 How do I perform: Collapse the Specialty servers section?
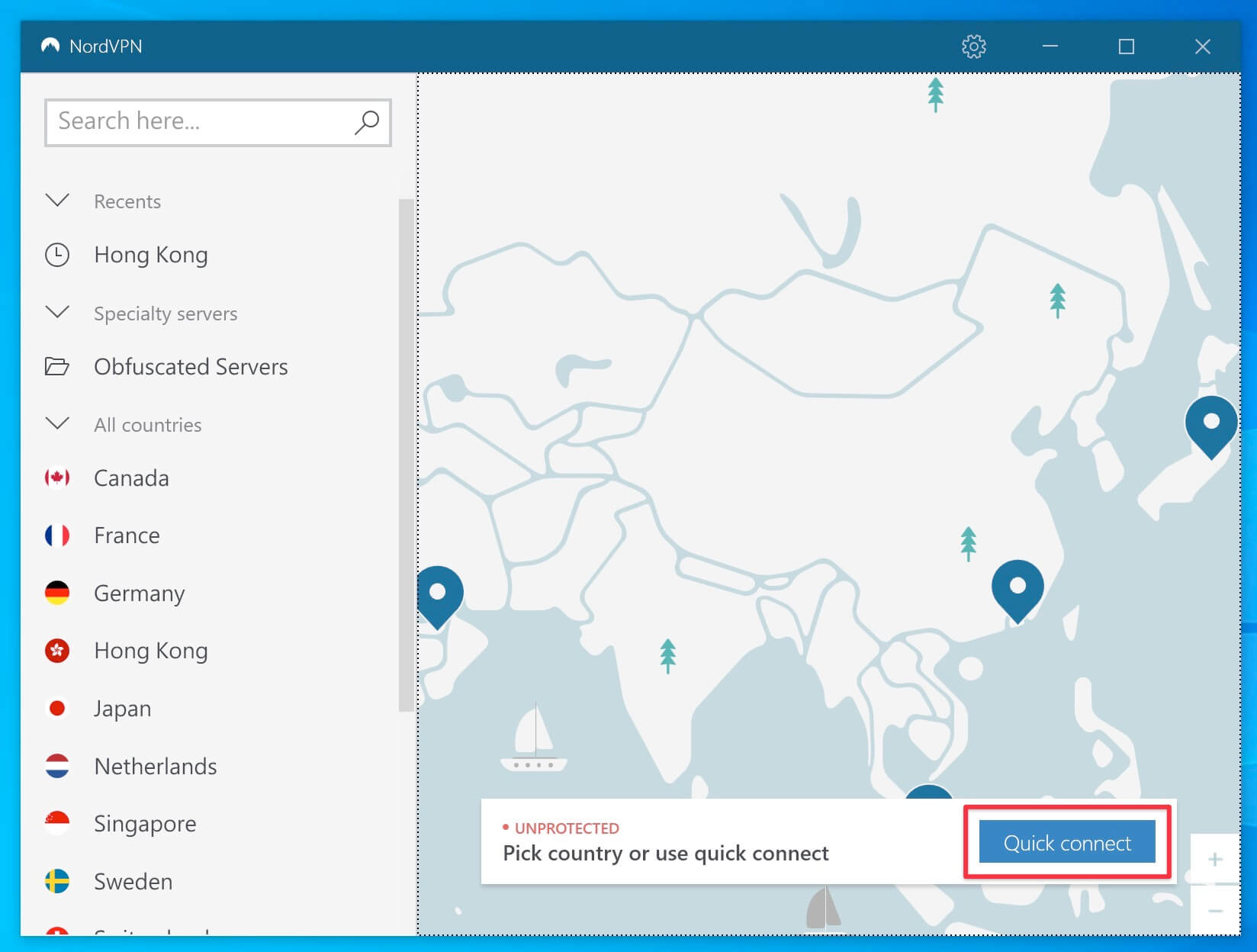(57, 313)
